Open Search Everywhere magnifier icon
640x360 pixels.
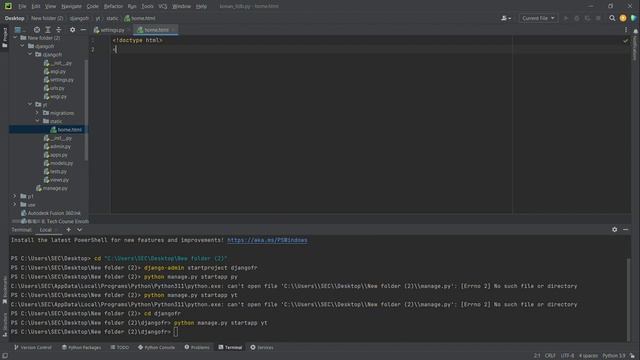612,18
